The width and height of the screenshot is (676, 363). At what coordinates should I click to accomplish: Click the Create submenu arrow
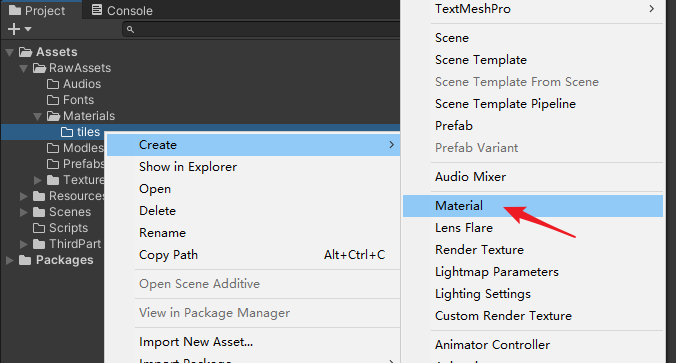(391, 145)
